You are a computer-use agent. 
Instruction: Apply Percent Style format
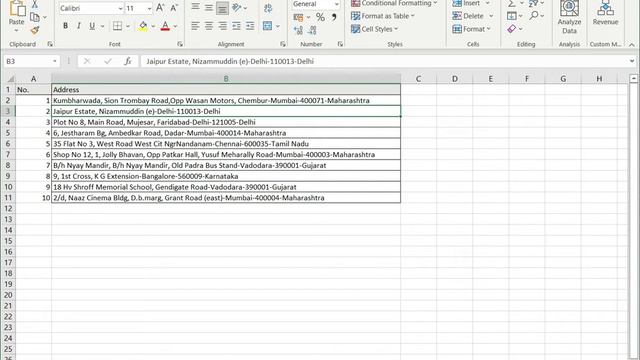coord(320,17)
